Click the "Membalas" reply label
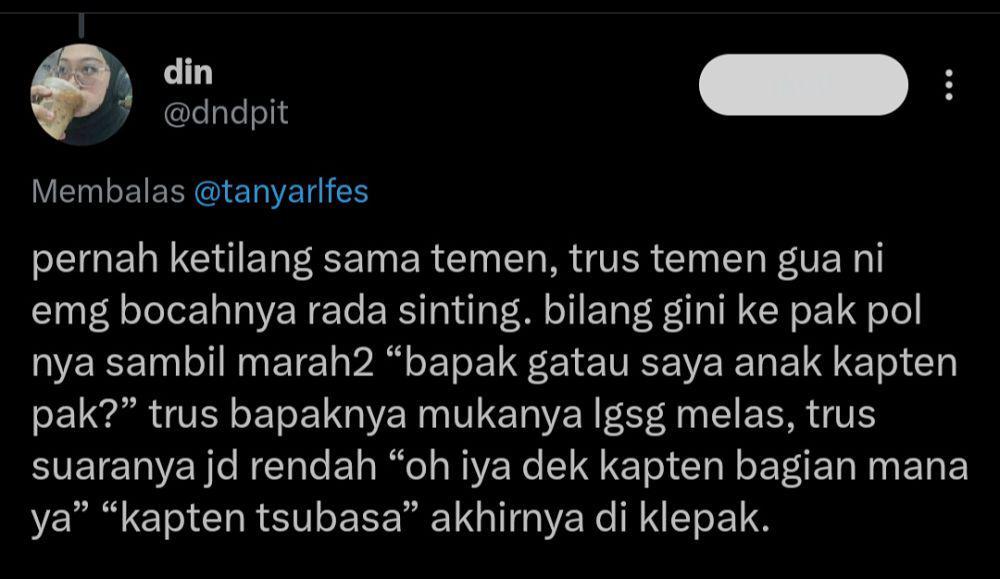 pos(108,191)
